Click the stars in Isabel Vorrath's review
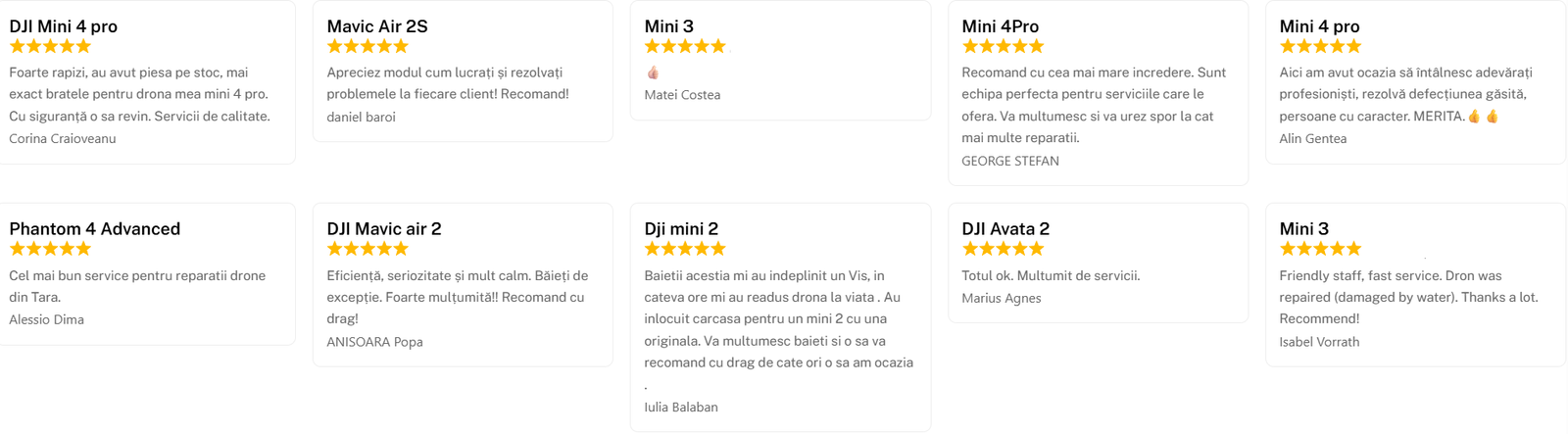 click(1320, 249)
